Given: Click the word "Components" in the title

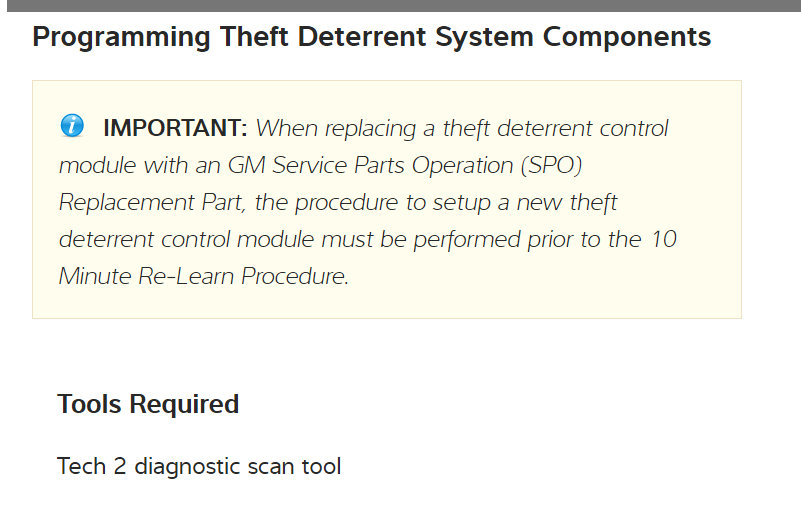Looking at the screenshot, I should pos(627,38).
